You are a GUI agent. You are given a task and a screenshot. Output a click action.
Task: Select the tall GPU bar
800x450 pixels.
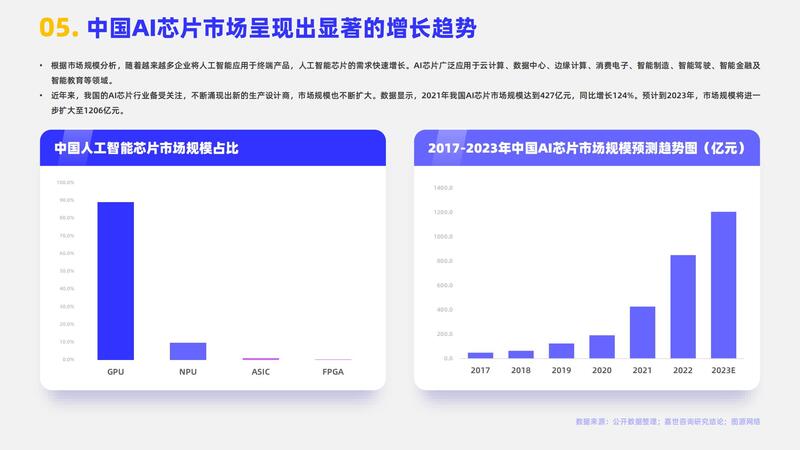click(x=115, y=280)
